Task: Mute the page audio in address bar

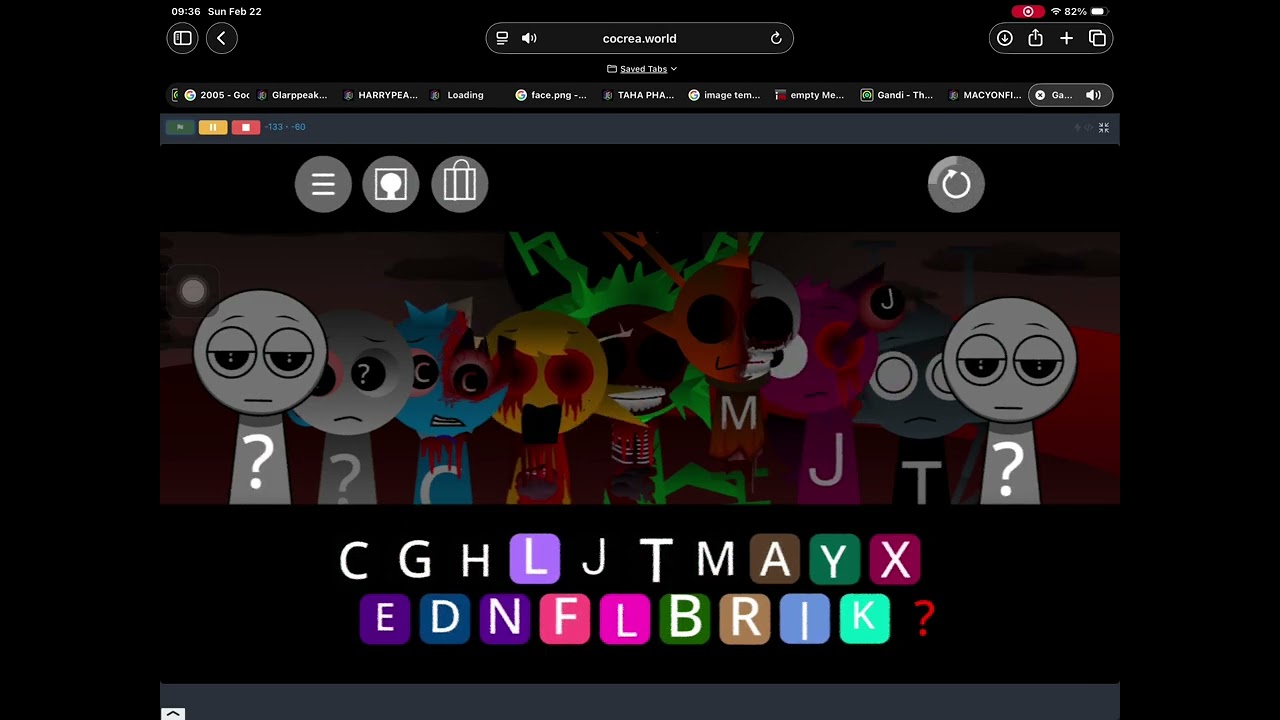Action: (529, 38)
